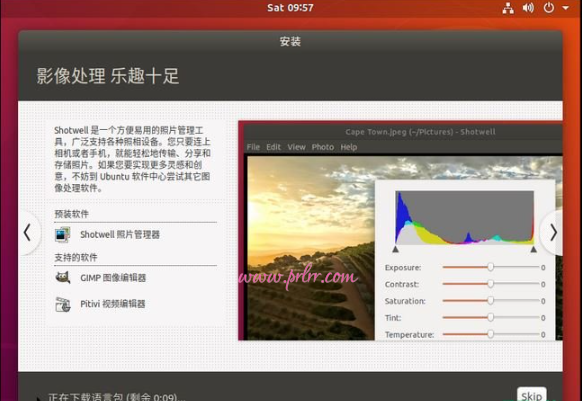Click the right histogram white-point marker
This screenshot has width=582, height=401.
tap(533, 249)
